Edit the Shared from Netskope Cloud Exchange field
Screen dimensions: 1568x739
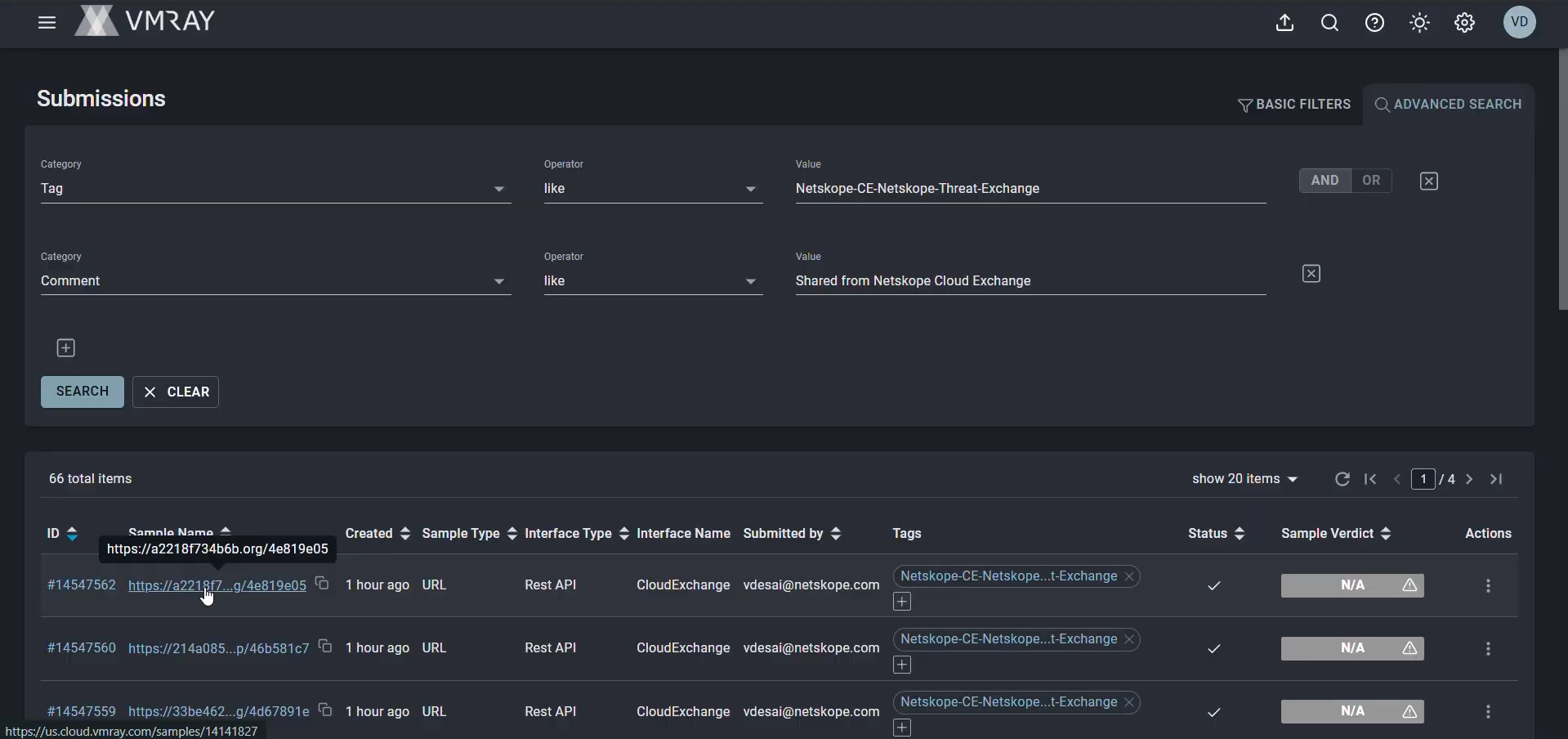(x=1030, y=281)
